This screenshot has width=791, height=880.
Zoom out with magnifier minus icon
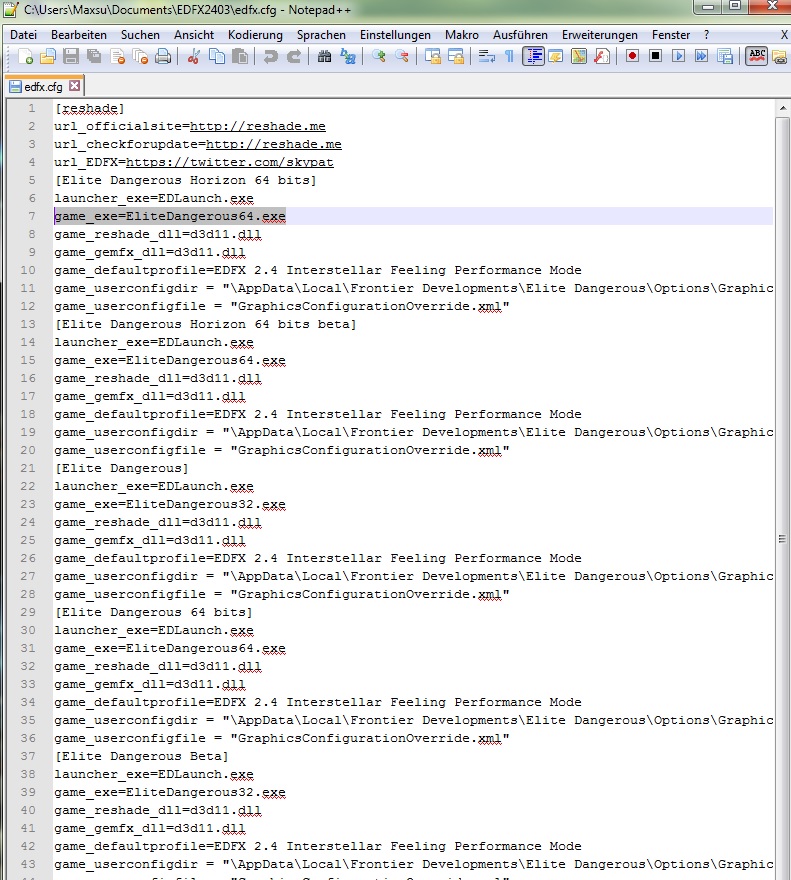pyautogui.click(x=402, y=56)
